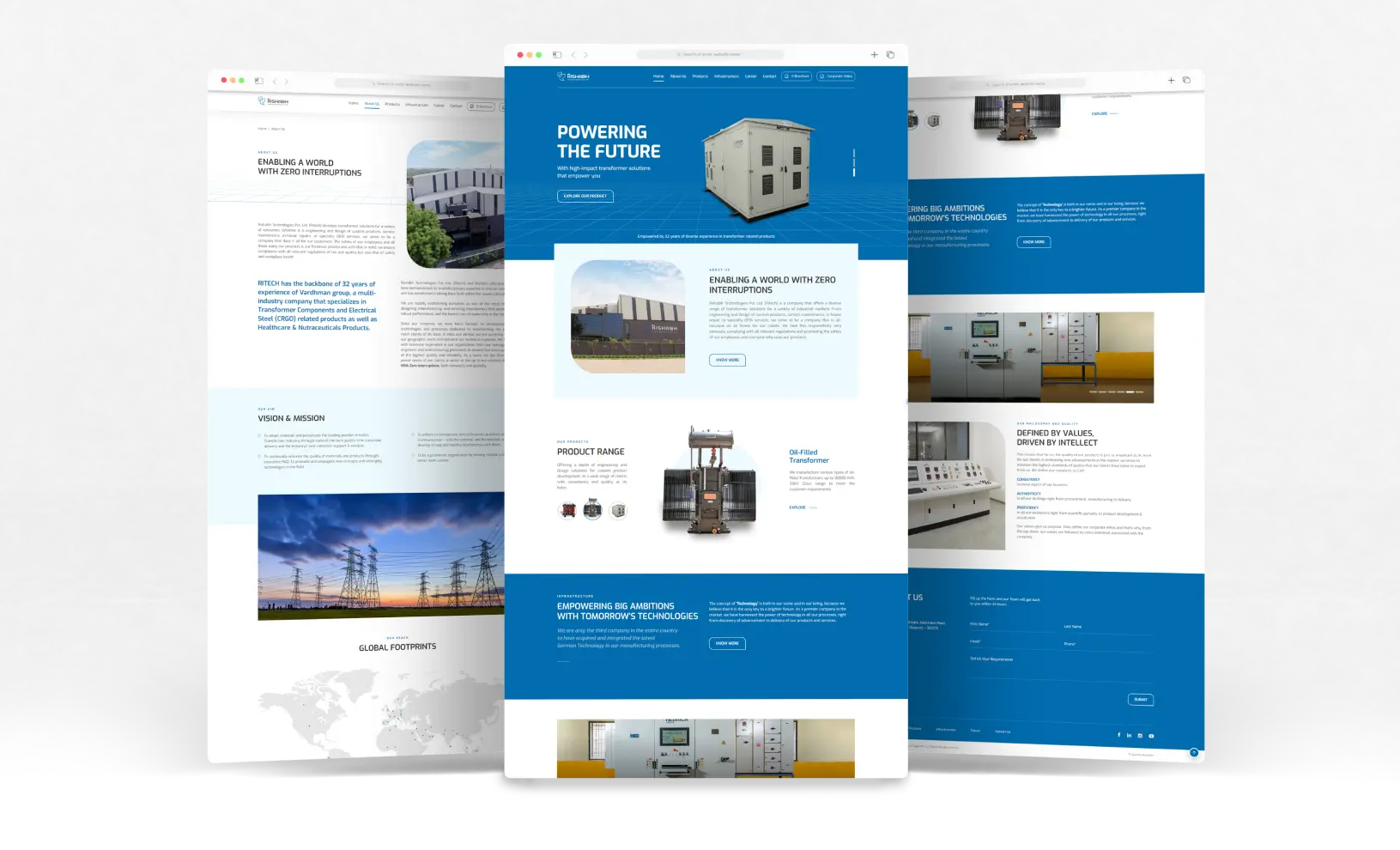The image size is (1400, 850).
Task: Select the bottom hero slider indicator
Action: pos(854,172)
